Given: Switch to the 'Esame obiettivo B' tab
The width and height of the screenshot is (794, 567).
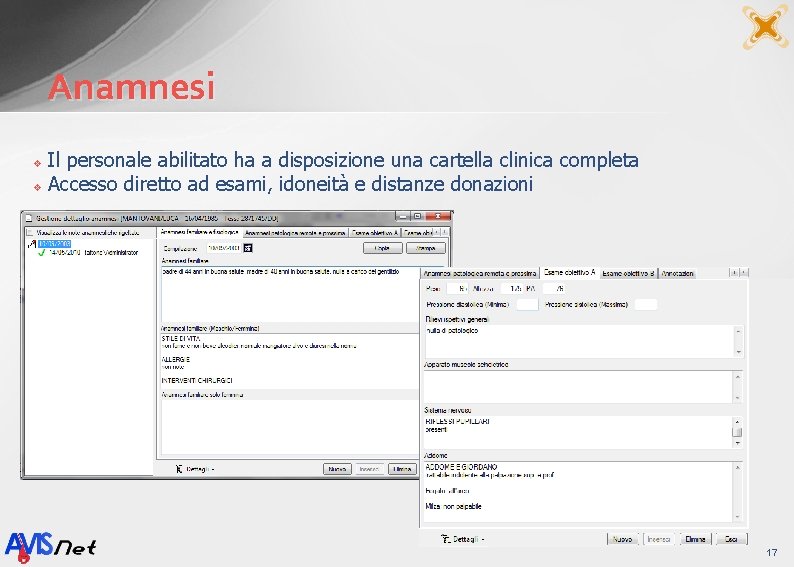Looking at the screenshot, I should 628,273.
